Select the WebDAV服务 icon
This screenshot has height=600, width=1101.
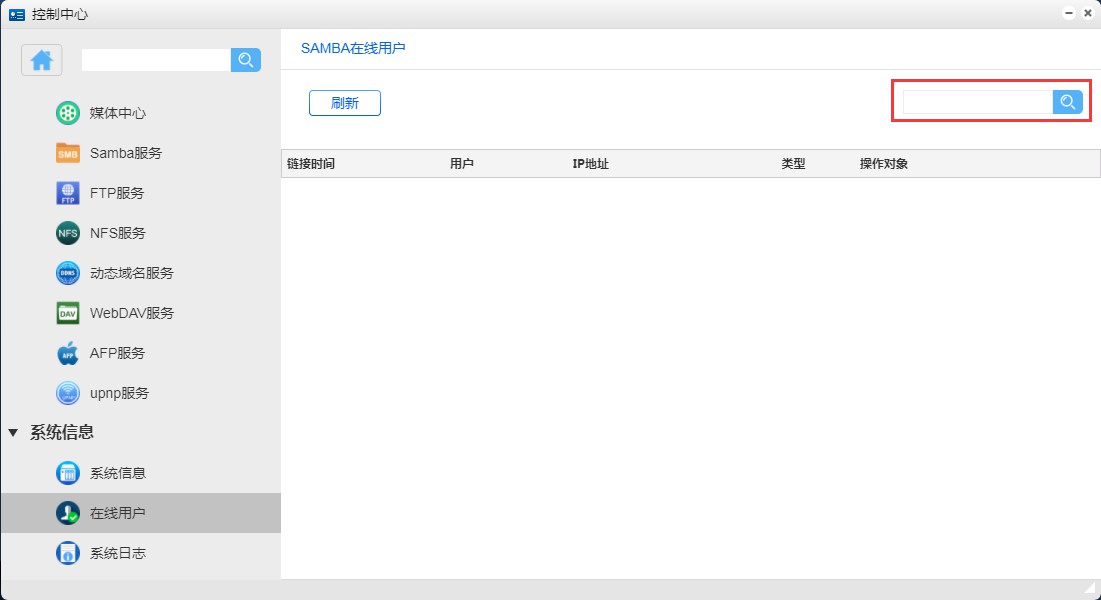(67, 313)
